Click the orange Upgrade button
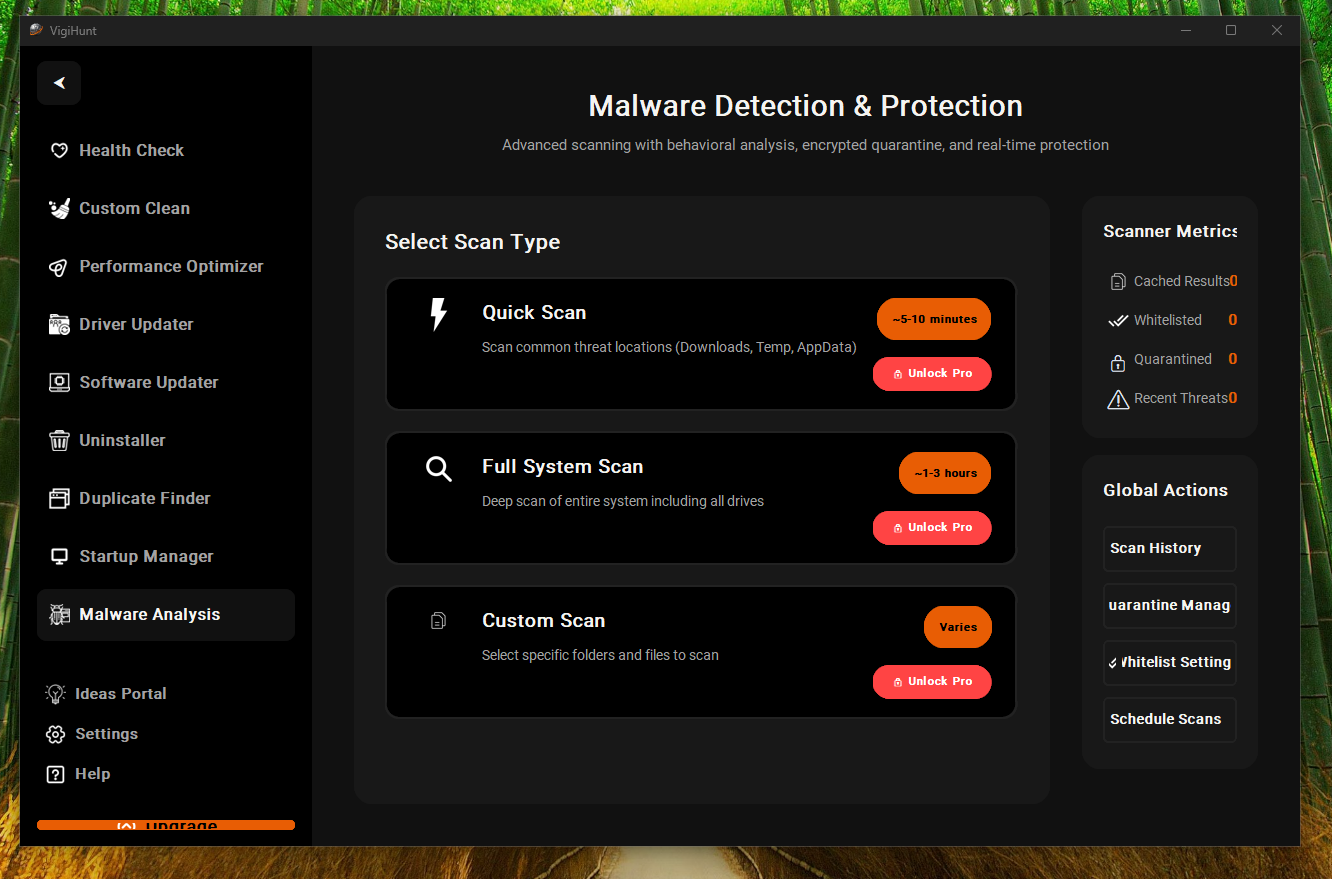 pyautogui.click(x=166, y=825)
